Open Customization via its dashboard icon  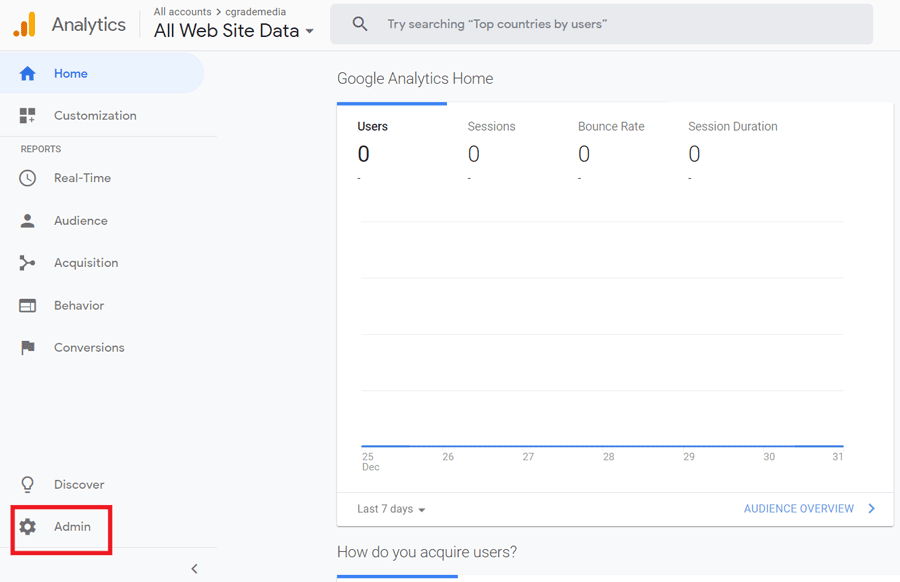28,115
